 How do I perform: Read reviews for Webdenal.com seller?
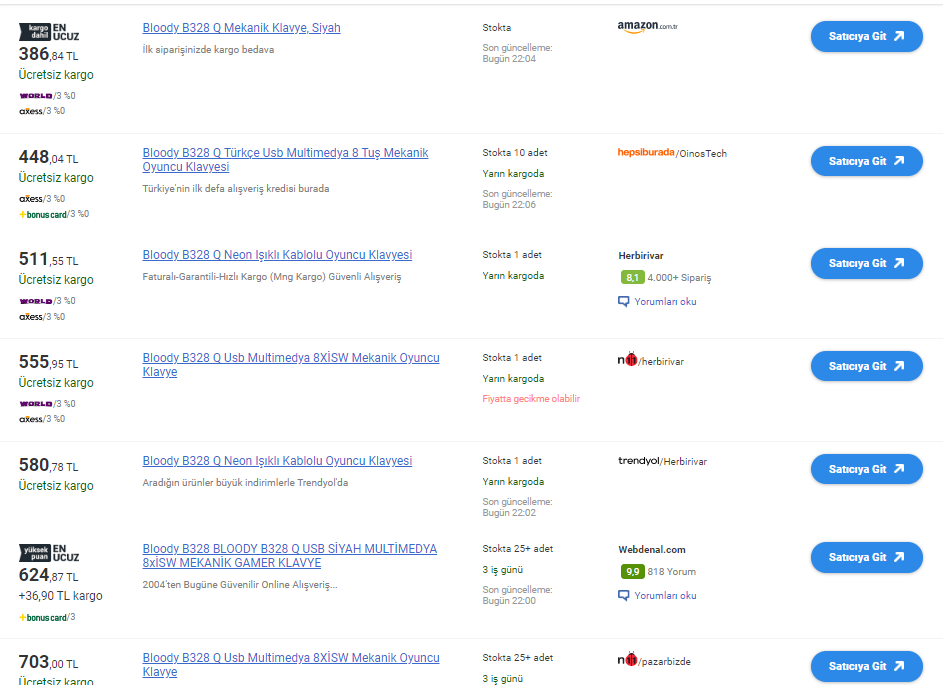point(665,595)
